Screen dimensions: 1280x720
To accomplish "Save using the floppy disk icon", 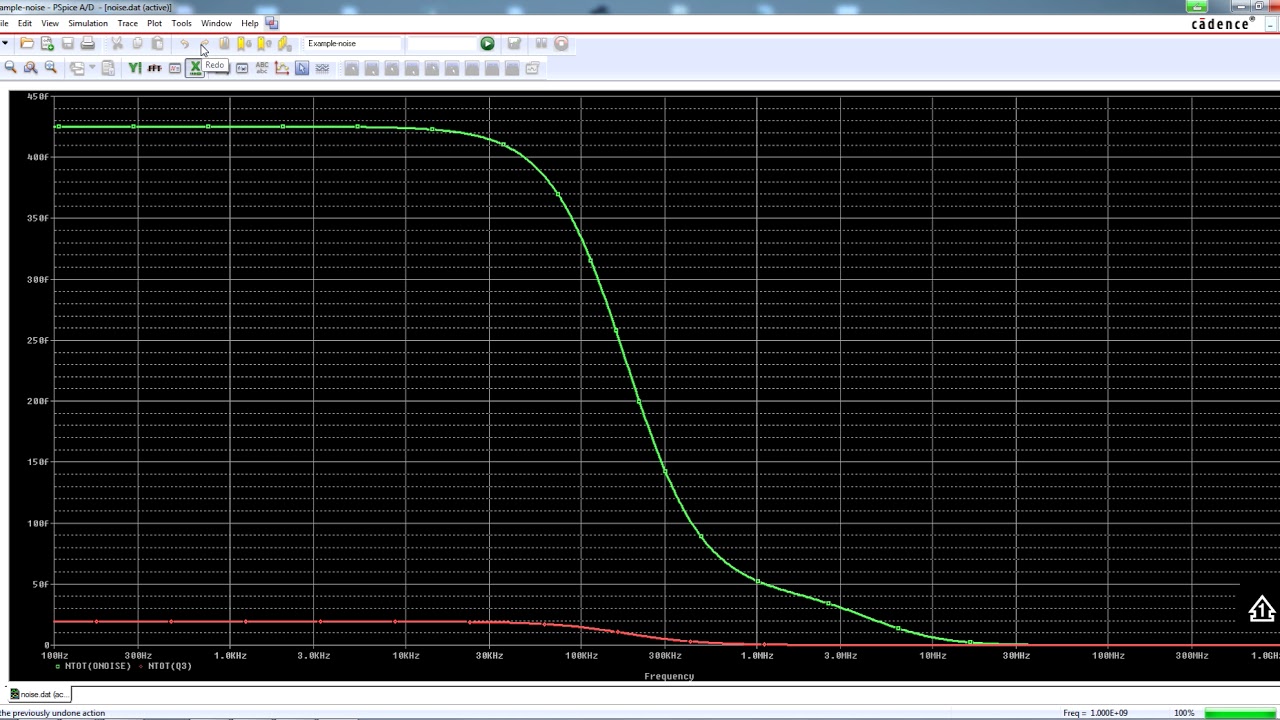I will coord(67,43).
